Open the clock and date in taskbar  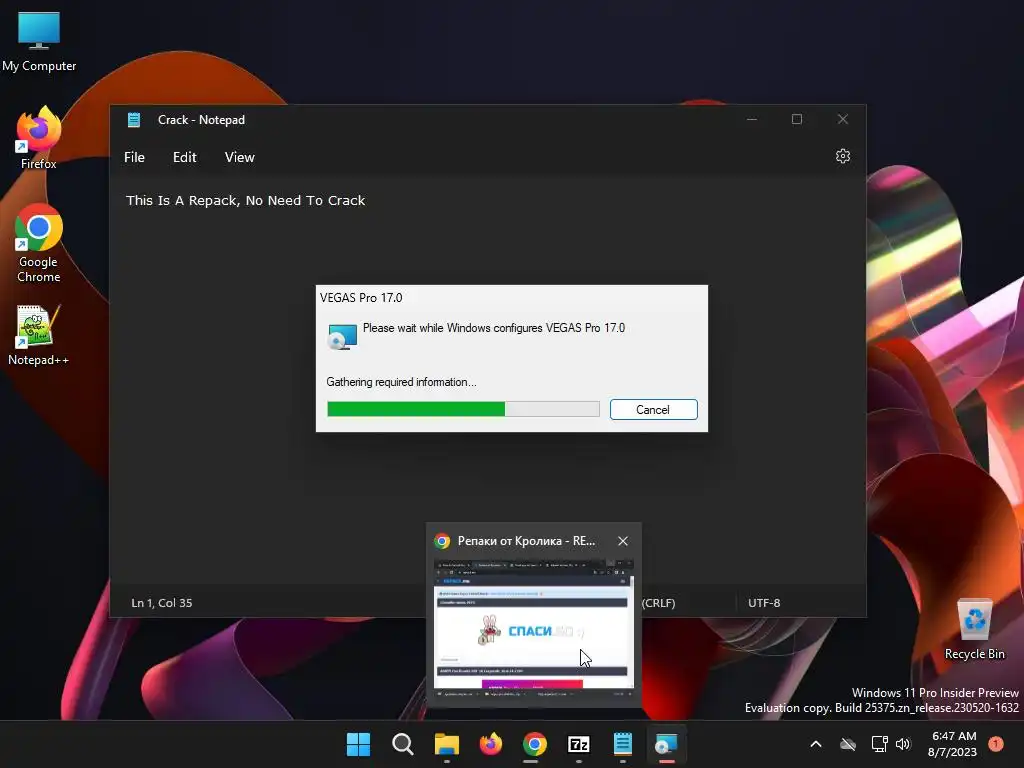[x=953, y=744]
